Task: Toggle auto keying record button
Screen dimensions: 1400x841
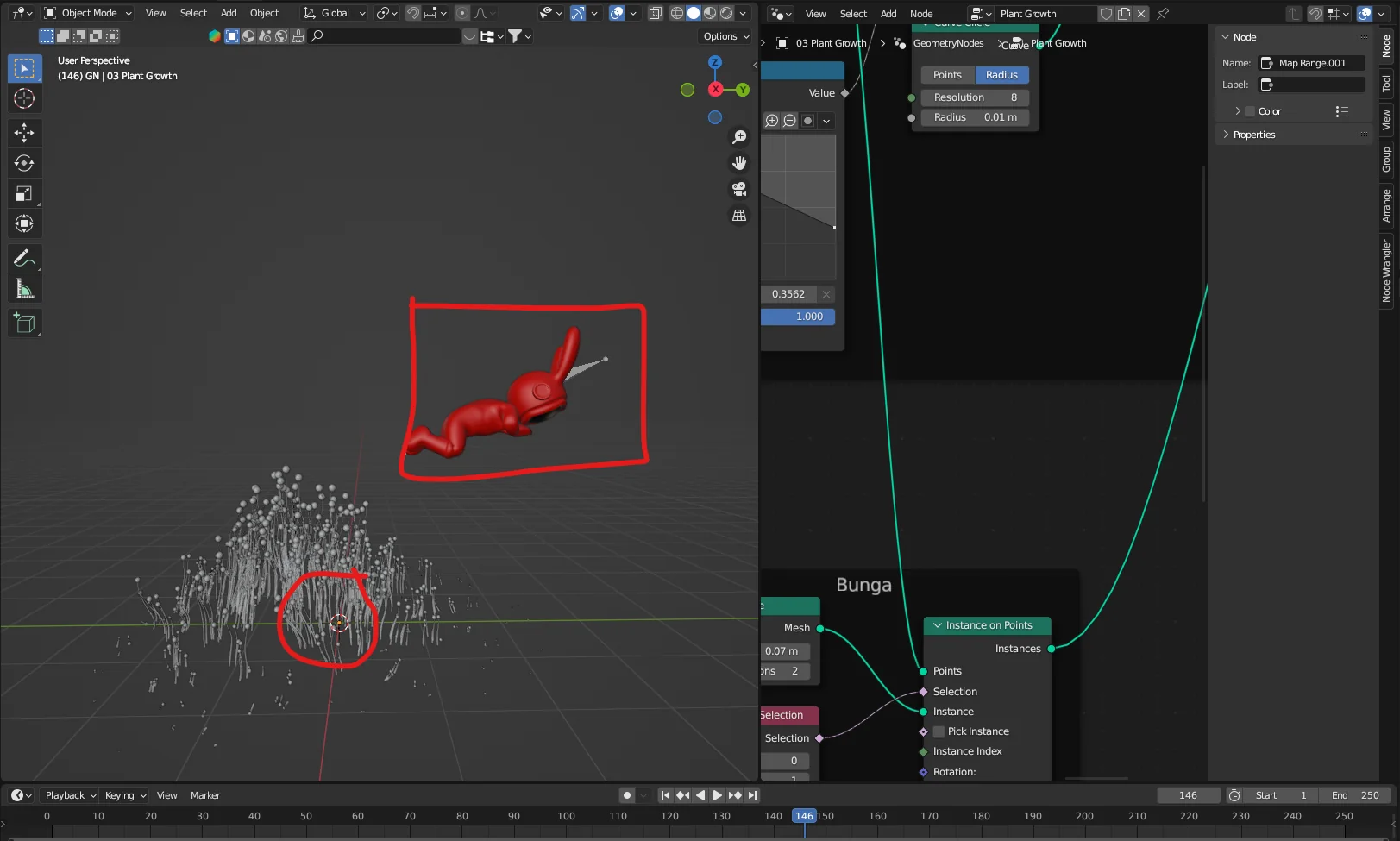Action: click(627, 795)
